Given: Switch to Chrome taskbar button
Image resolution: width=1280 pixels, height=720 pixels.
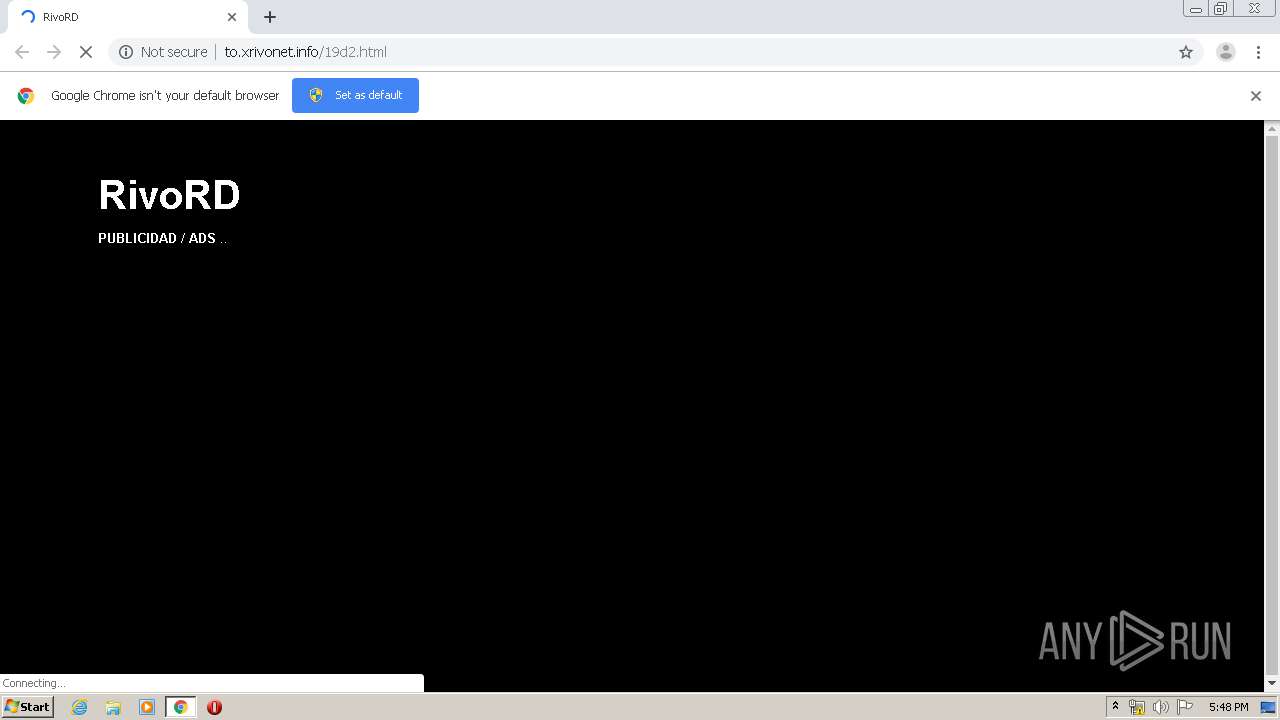Looking at the screenshot, I should (181, 707).
